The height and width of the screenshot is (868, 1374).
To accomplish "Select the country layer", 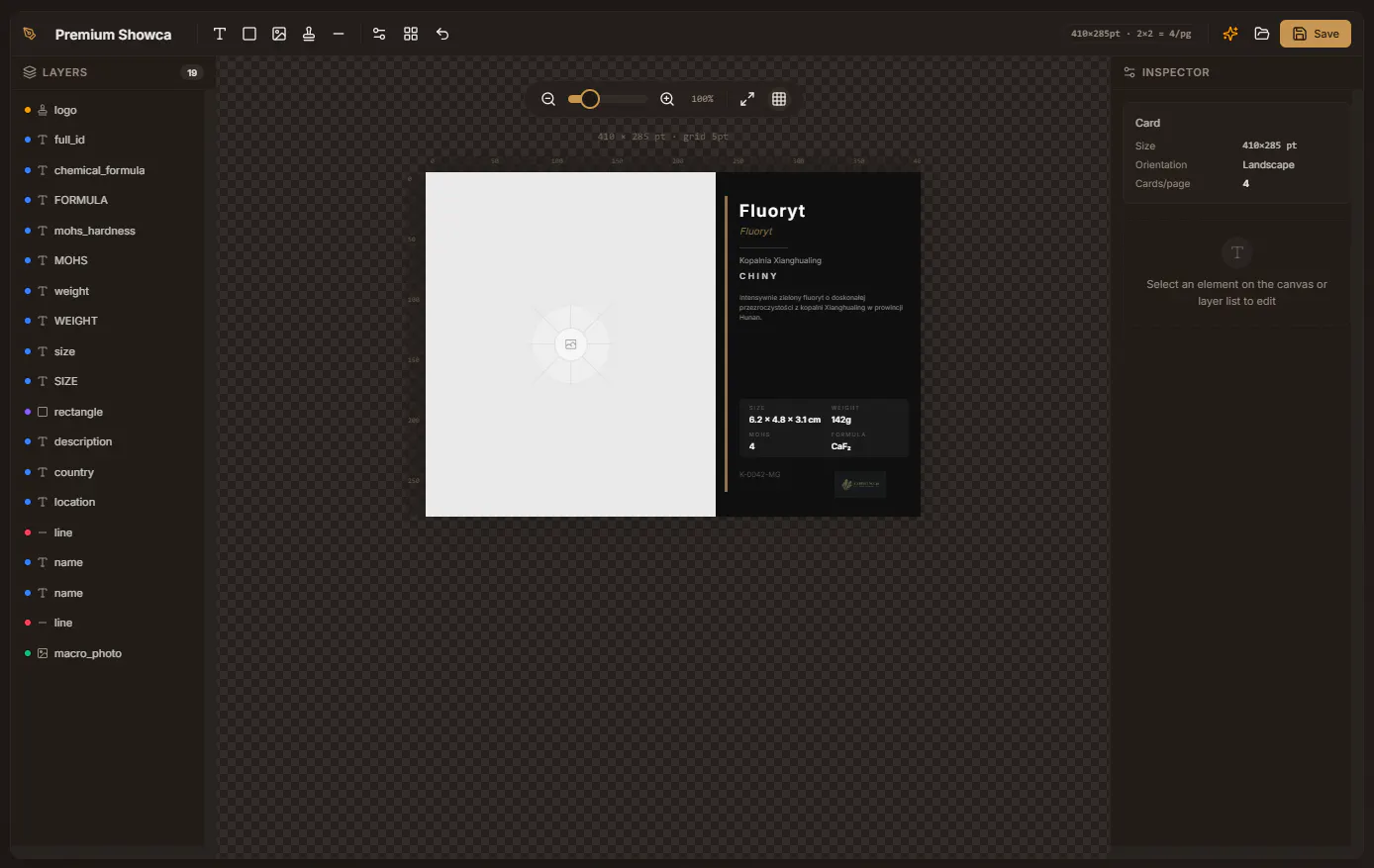I will [x=109, y=472].
